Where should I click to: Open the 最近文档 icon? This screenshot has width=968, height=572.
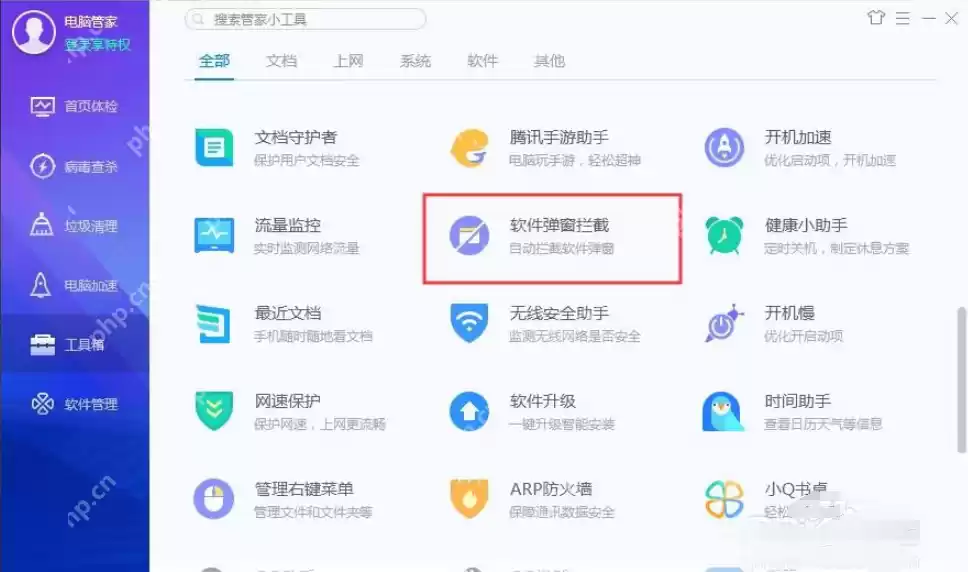point(214,324)
